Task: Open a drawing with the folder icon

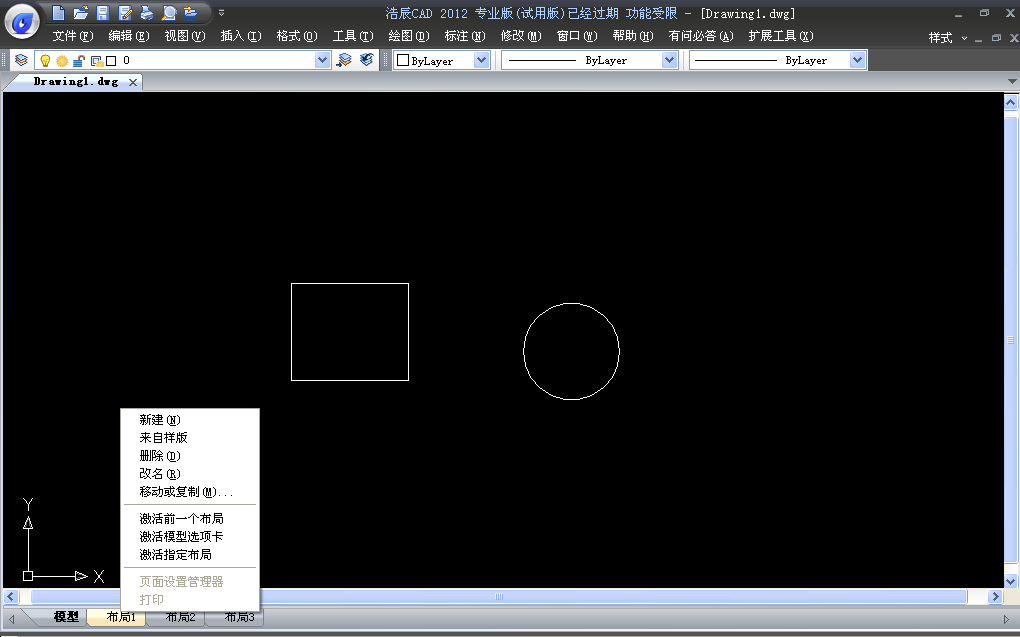Action: tap(81, 13)
